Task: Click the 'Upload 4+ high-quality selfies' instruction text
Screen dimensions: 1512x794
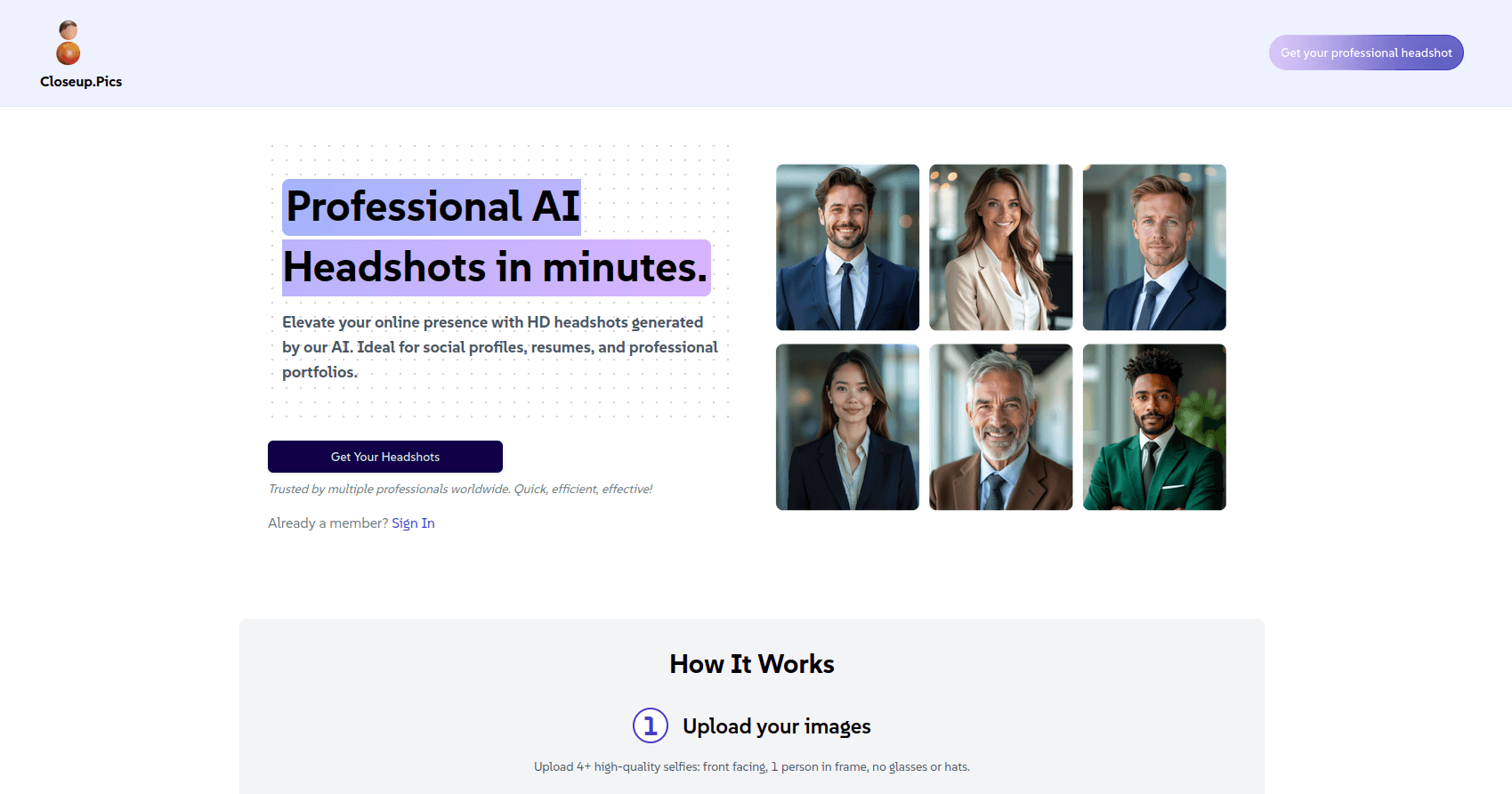Action: coord(752,766)
